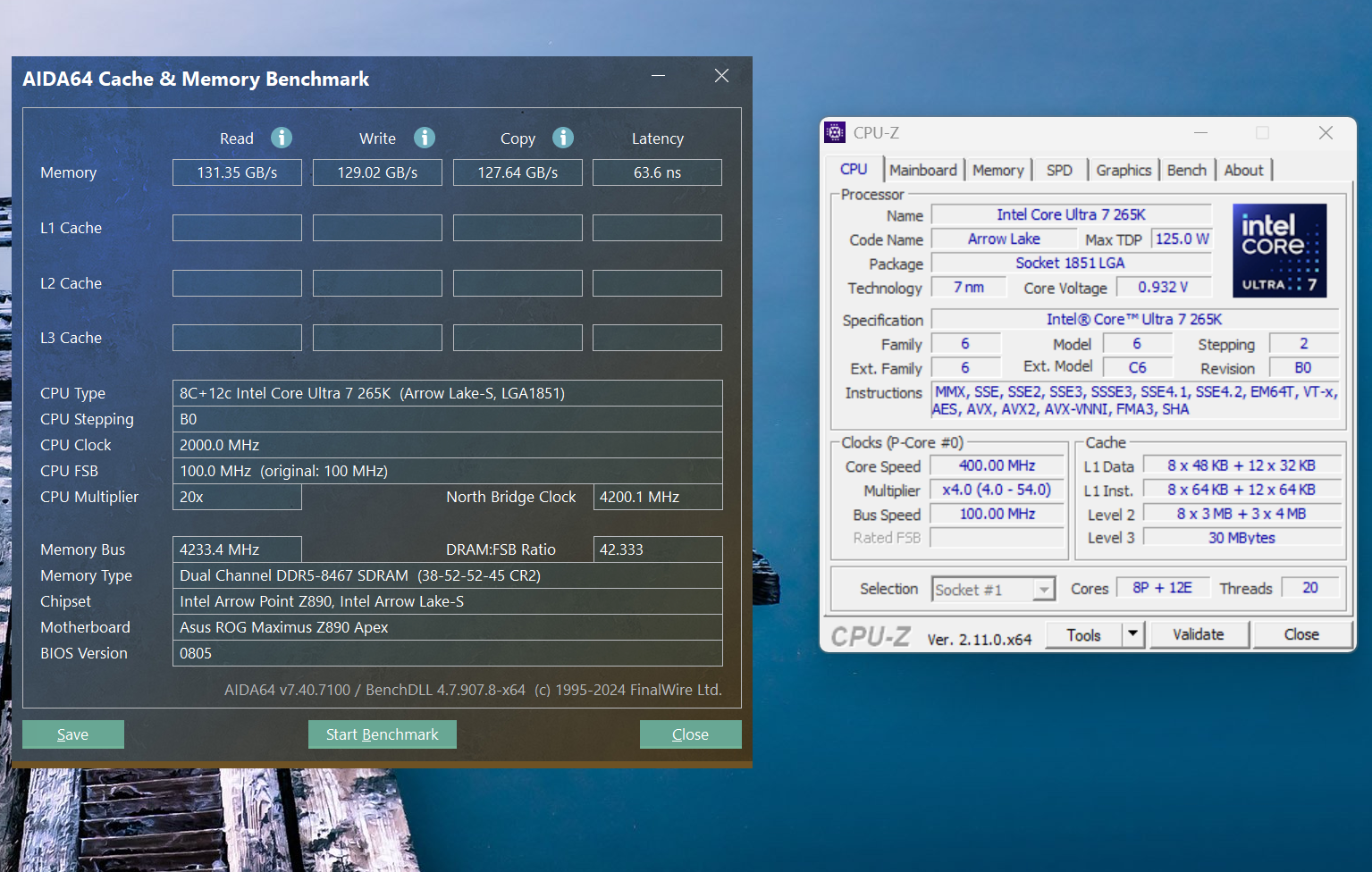Click the Memory Copy value 127.64 GB/s

click(518, 172)
